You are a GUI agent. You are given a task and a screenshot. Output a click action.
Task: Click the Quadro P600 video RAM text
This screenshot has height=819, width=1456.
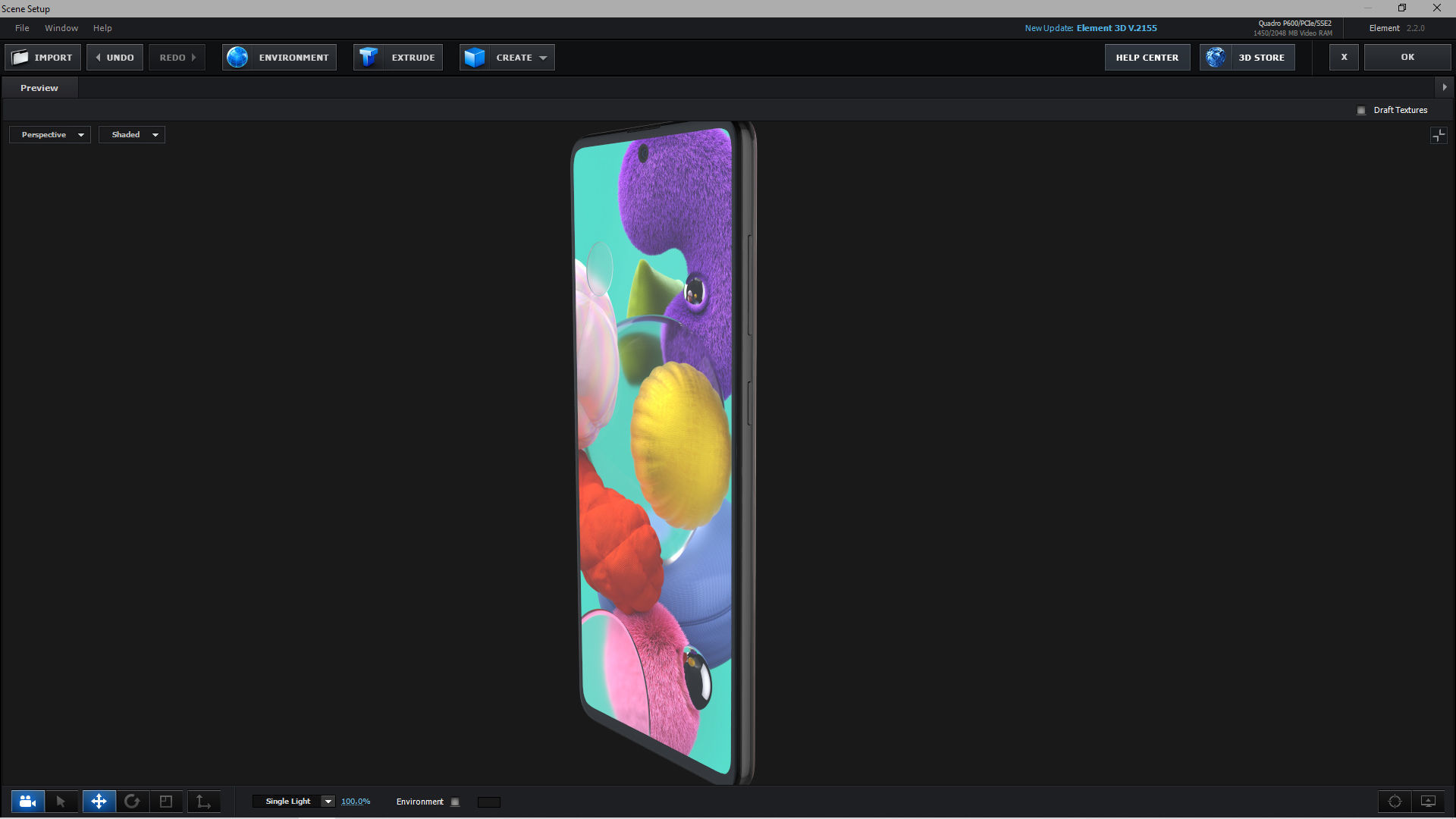coord(1293,28)
